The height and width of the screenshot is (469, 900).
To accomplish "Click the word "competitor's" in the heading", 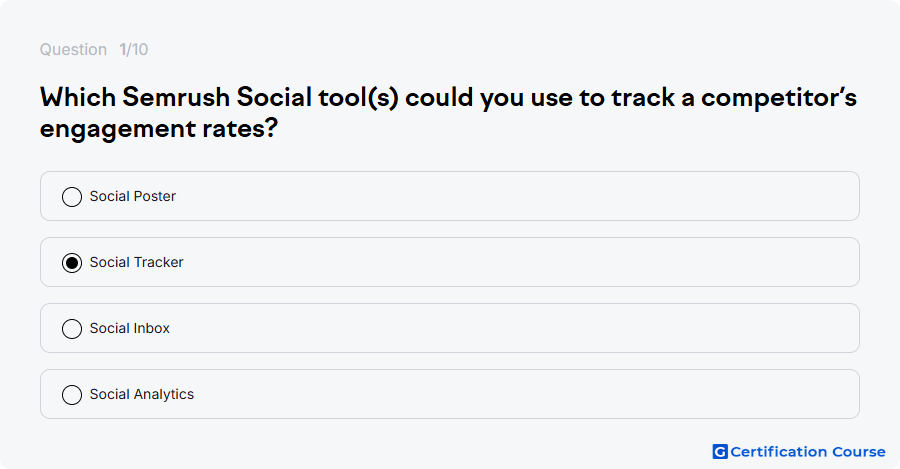I will (x=779, y=98).
